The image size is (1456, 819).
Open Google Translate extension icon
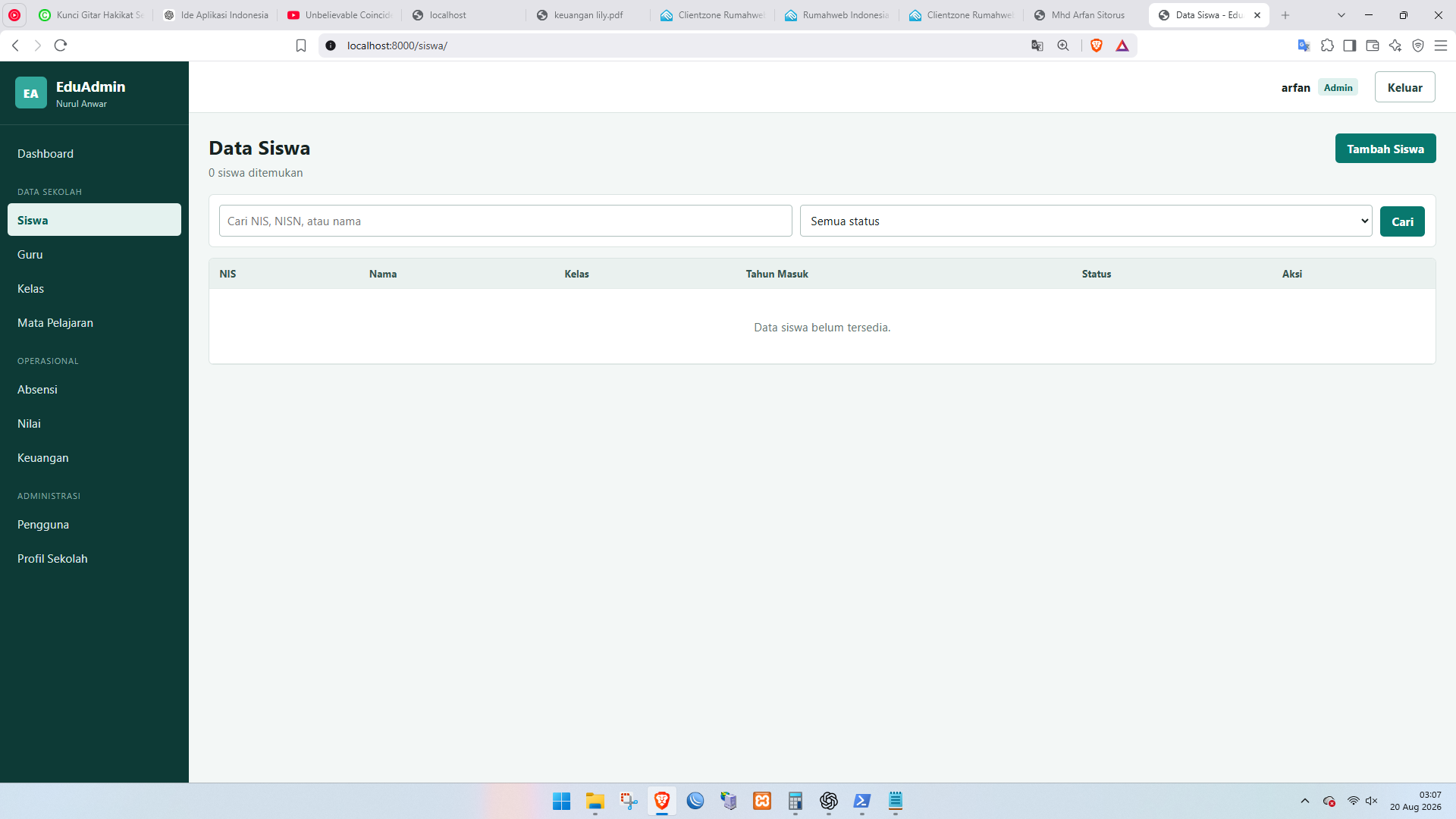click(x=1304, y=45)
